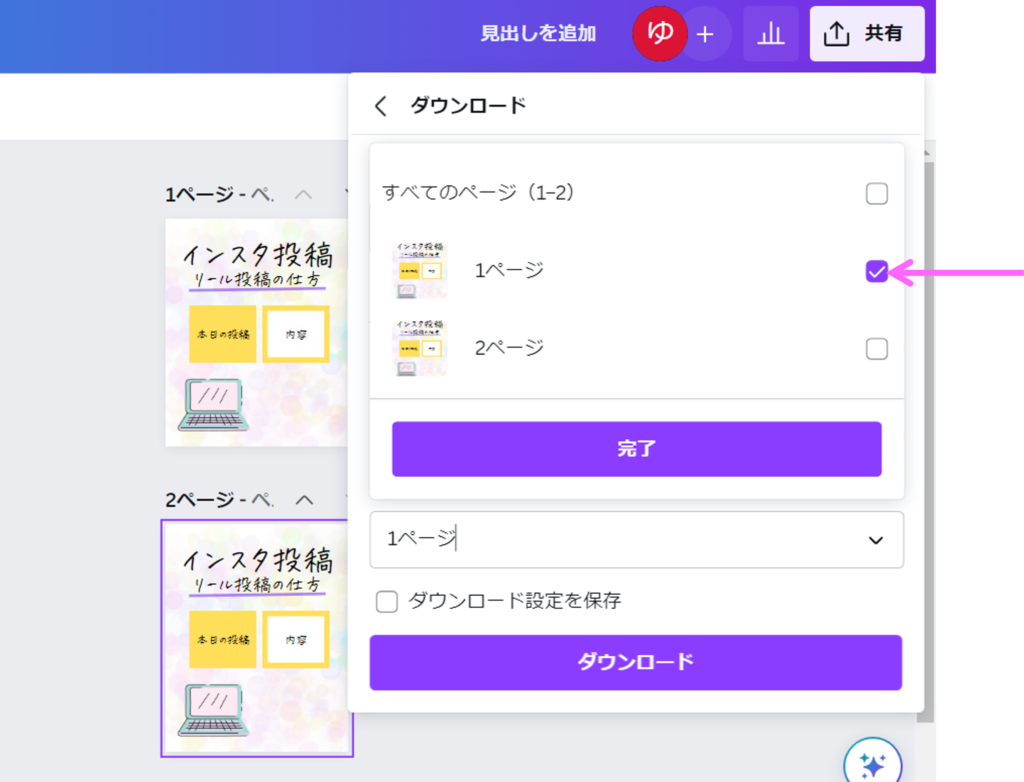Click the 見出しを追加 title field

[x=538, y=34]
